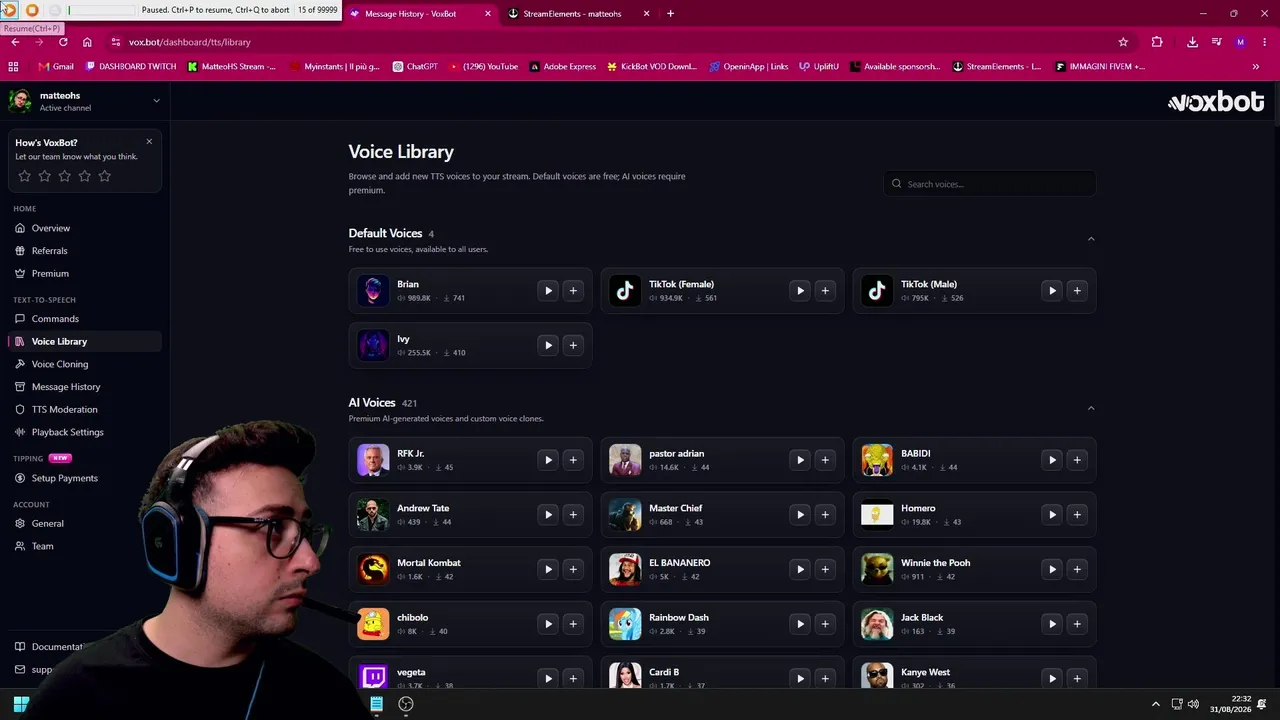Open a new browser tab

click(670, 14)
